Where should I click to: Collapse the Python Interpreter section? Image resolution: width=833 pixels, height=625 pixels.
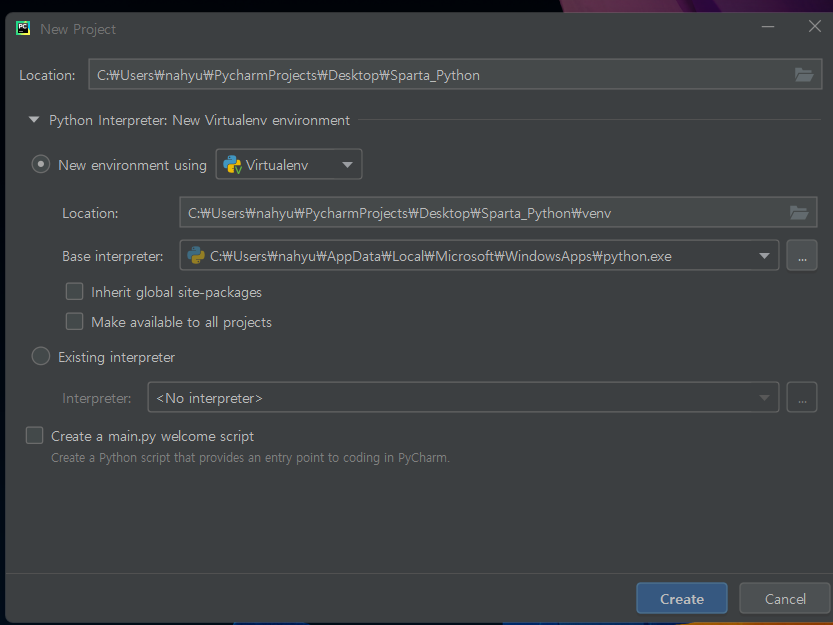point(34,120)
